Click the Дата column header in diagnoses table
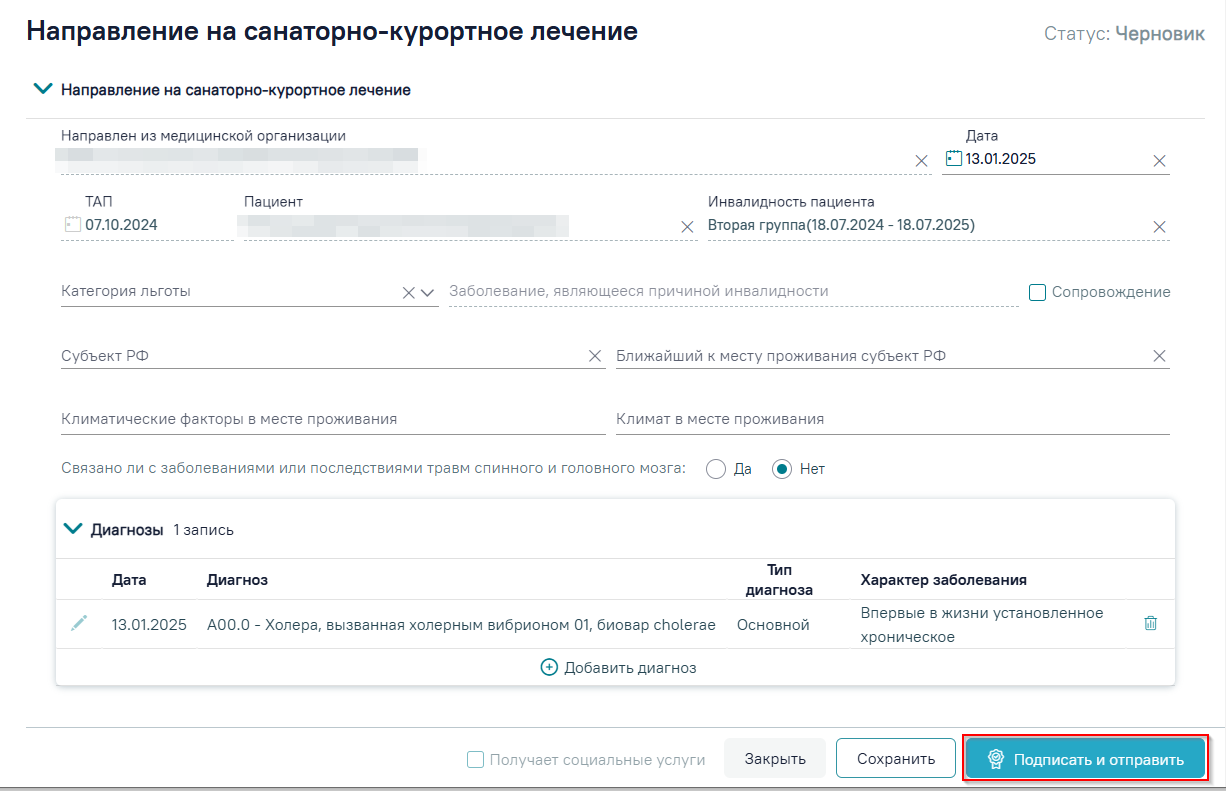1226x791 pixels. point(129,580)
